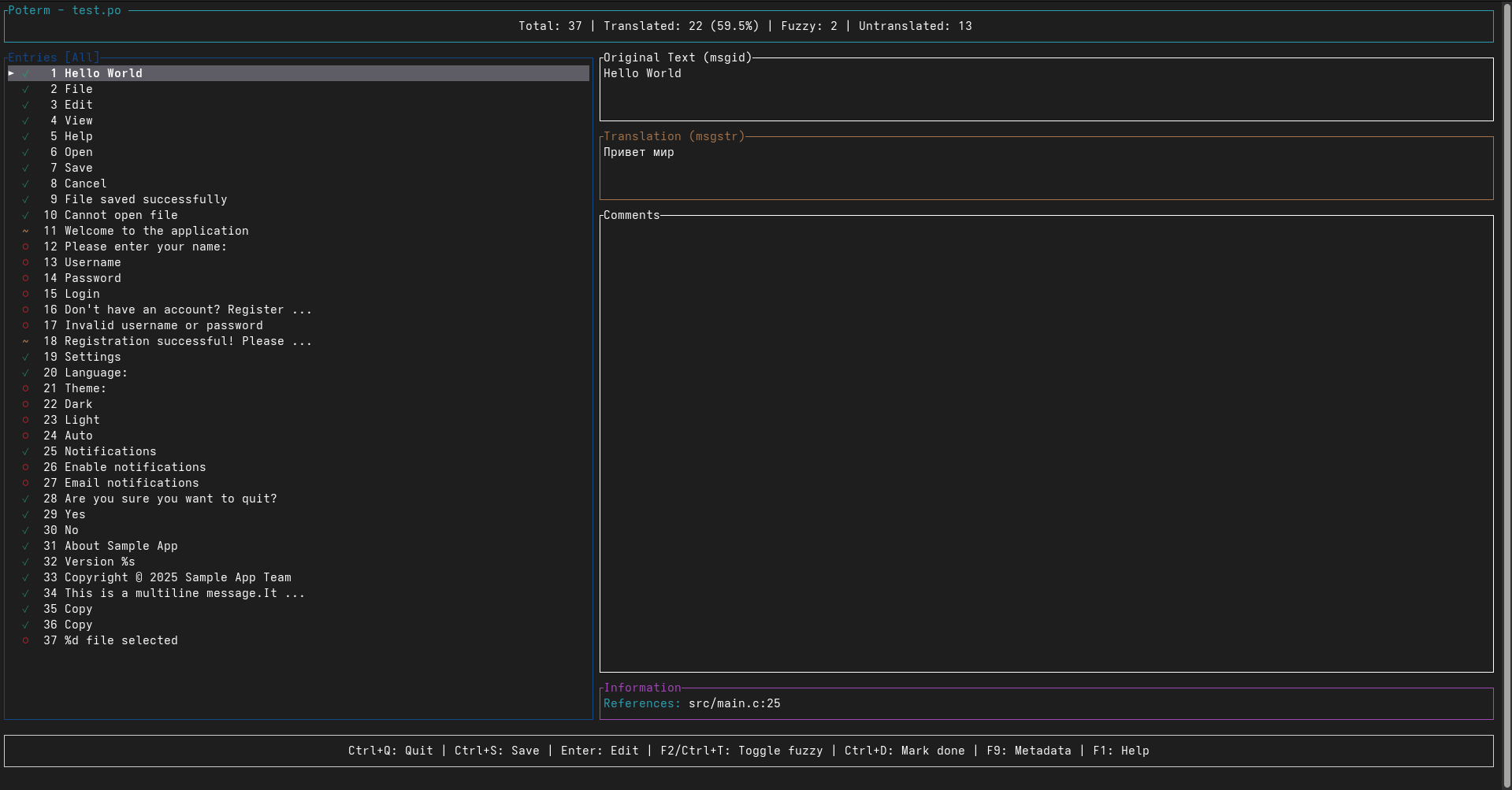Viewport: 1512px width, 790px height.
Task: Select entry 35 Copy
Action: (299, 609)
